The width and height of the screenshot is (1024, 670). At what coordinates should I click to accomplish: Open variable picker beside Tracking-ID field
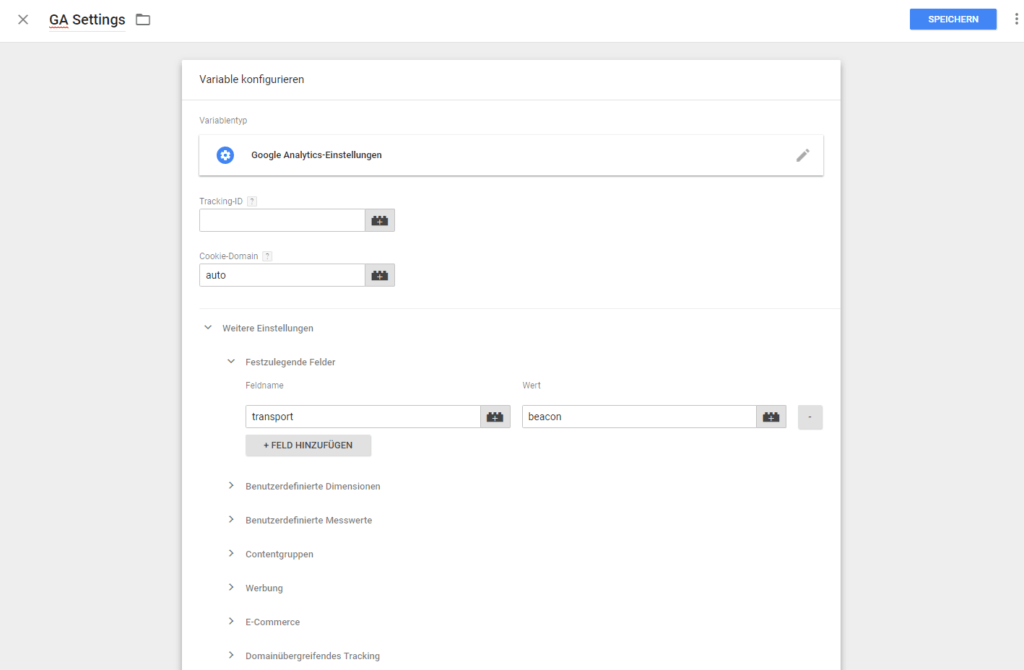(380, 220)
